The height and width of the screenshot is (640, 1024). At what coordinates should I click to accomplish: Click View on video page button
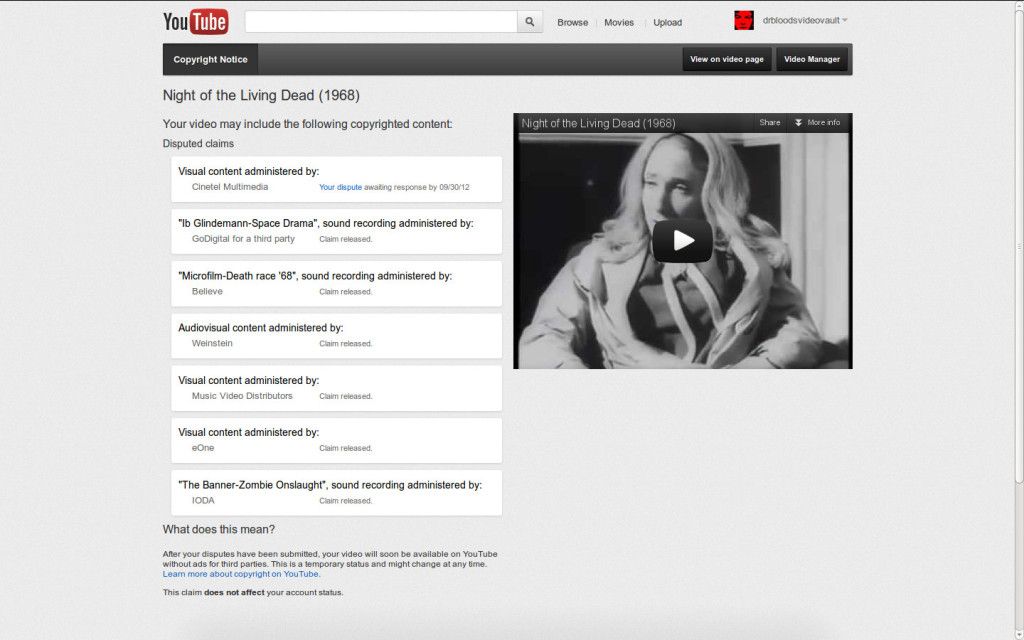click(727, 59)
